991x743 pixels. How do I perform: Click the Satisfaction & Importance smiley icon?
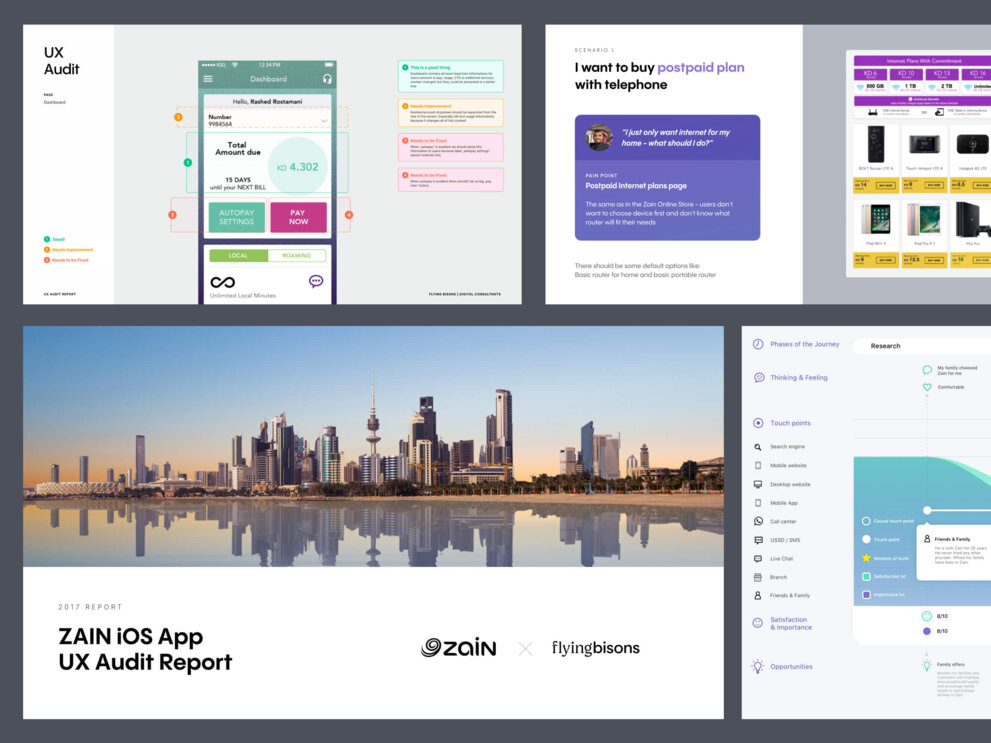(758, 623)
